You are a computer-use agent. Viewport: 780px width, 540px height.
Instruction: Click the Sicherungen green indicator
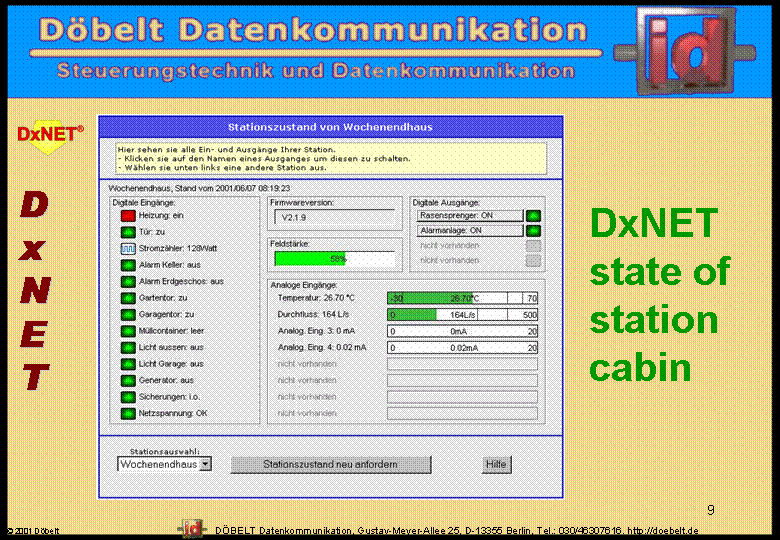coord(128,397)
